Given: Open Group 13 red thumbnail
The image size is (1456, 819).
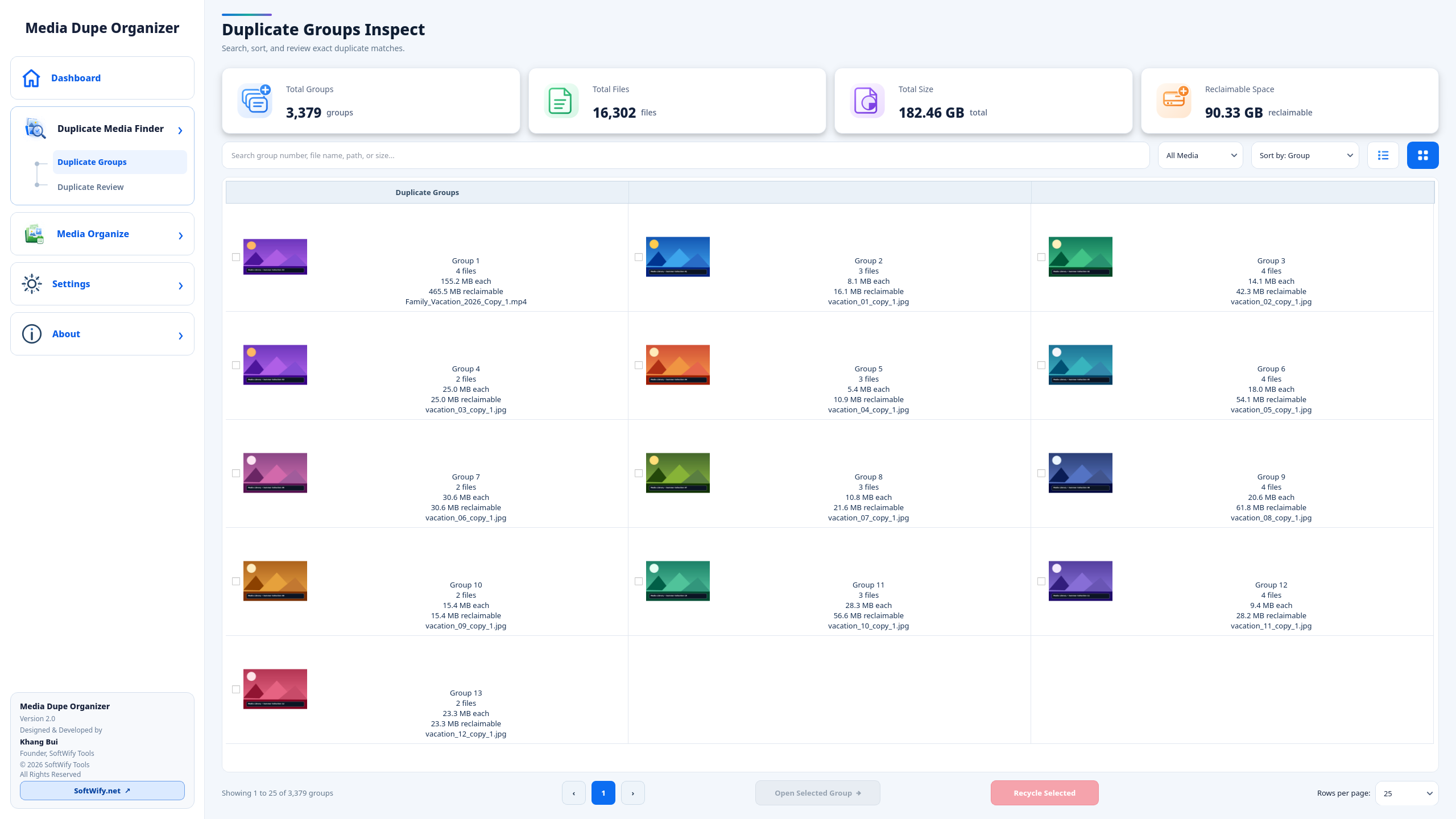Looking at the screenshot, I should [x=275, y=689].
